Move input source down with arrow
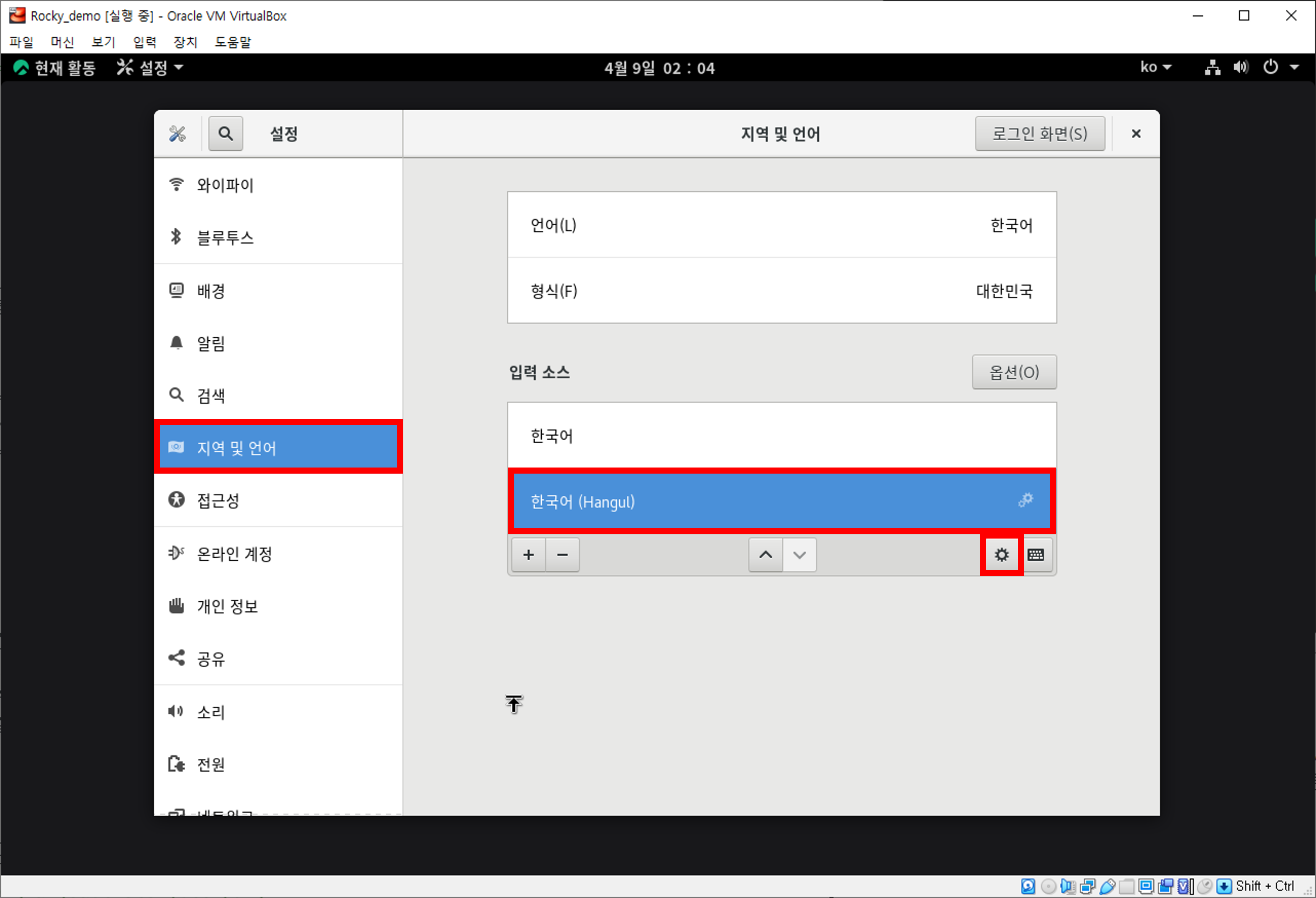The height and width of the screenshot is (898, 1316). point(799,555)
